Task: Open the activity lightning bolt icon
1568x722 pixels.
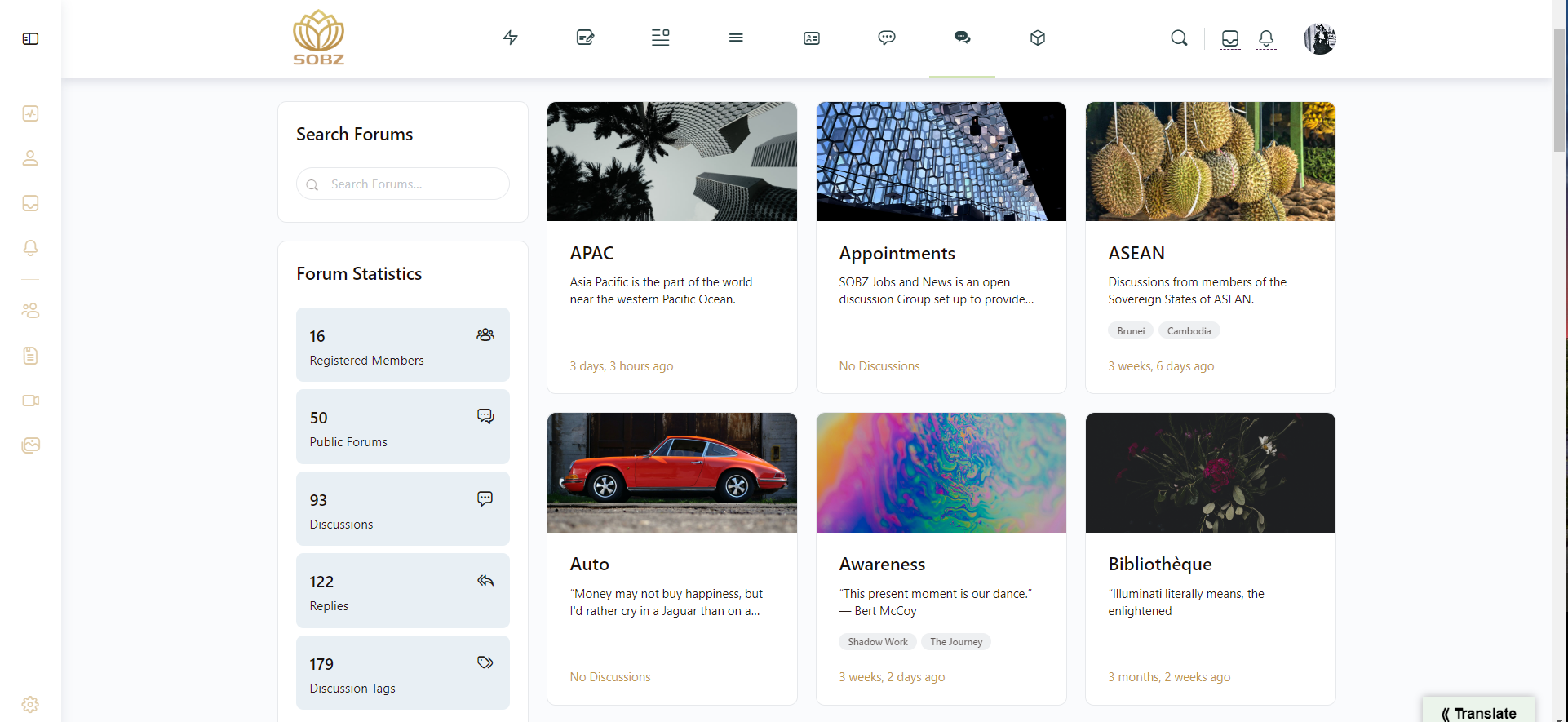Action: pyautogui.click(x=510, y=38)
